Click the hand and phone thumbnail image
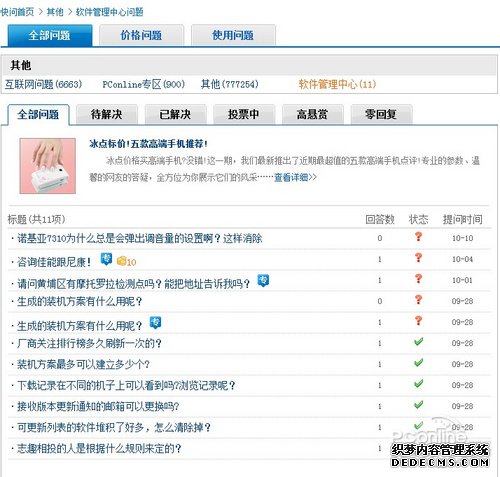The image size is (500, 477). (x=48, y=166)
